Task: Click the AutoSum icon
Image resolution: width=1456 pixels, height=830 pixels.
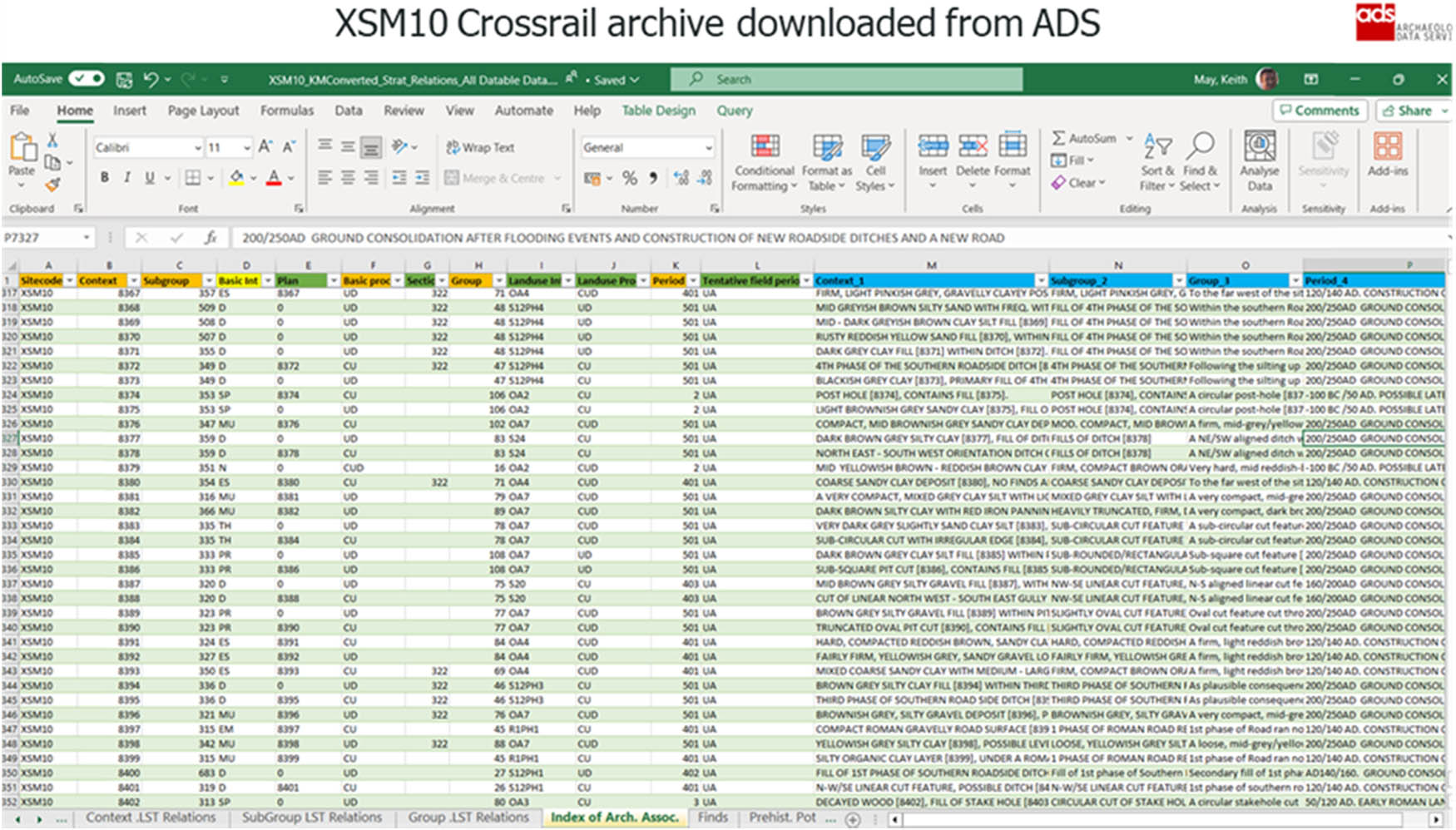Action: (1059, 138)
